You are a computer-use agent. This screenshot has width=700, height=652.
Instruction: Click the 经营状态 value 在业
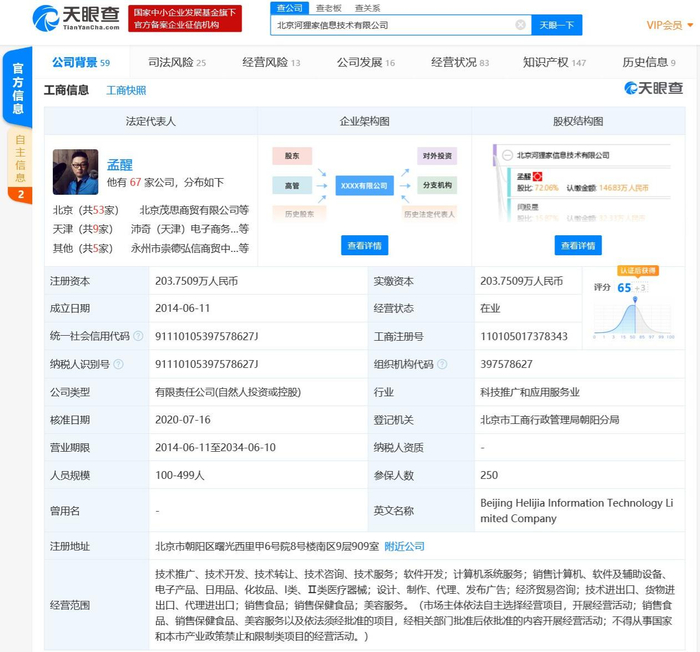click(x=490, y=308)
